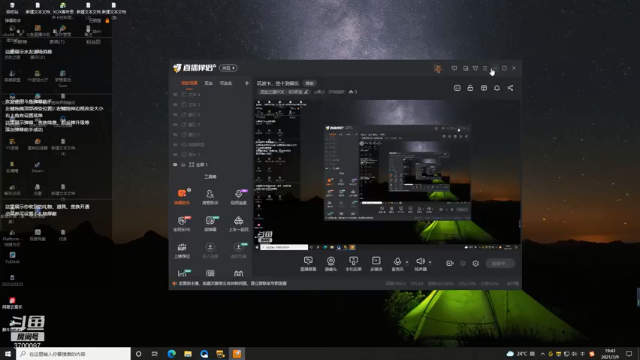Screen dimensions: 640x360
Task: Toggle visibility of source 图片 1
Action: point(175,154)
